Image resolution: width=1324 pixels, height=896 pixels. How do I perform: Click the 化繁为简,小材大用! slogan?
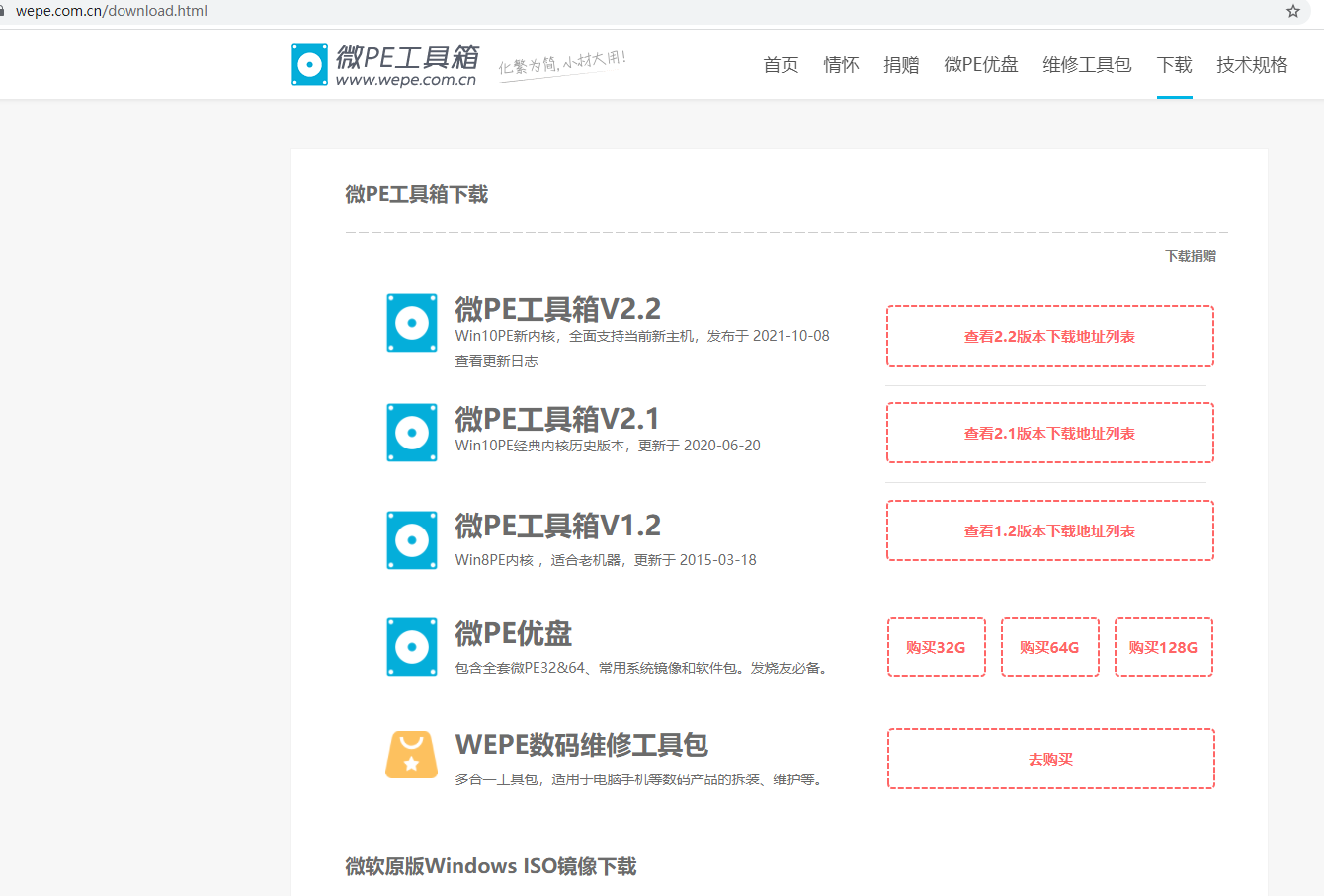562,63
